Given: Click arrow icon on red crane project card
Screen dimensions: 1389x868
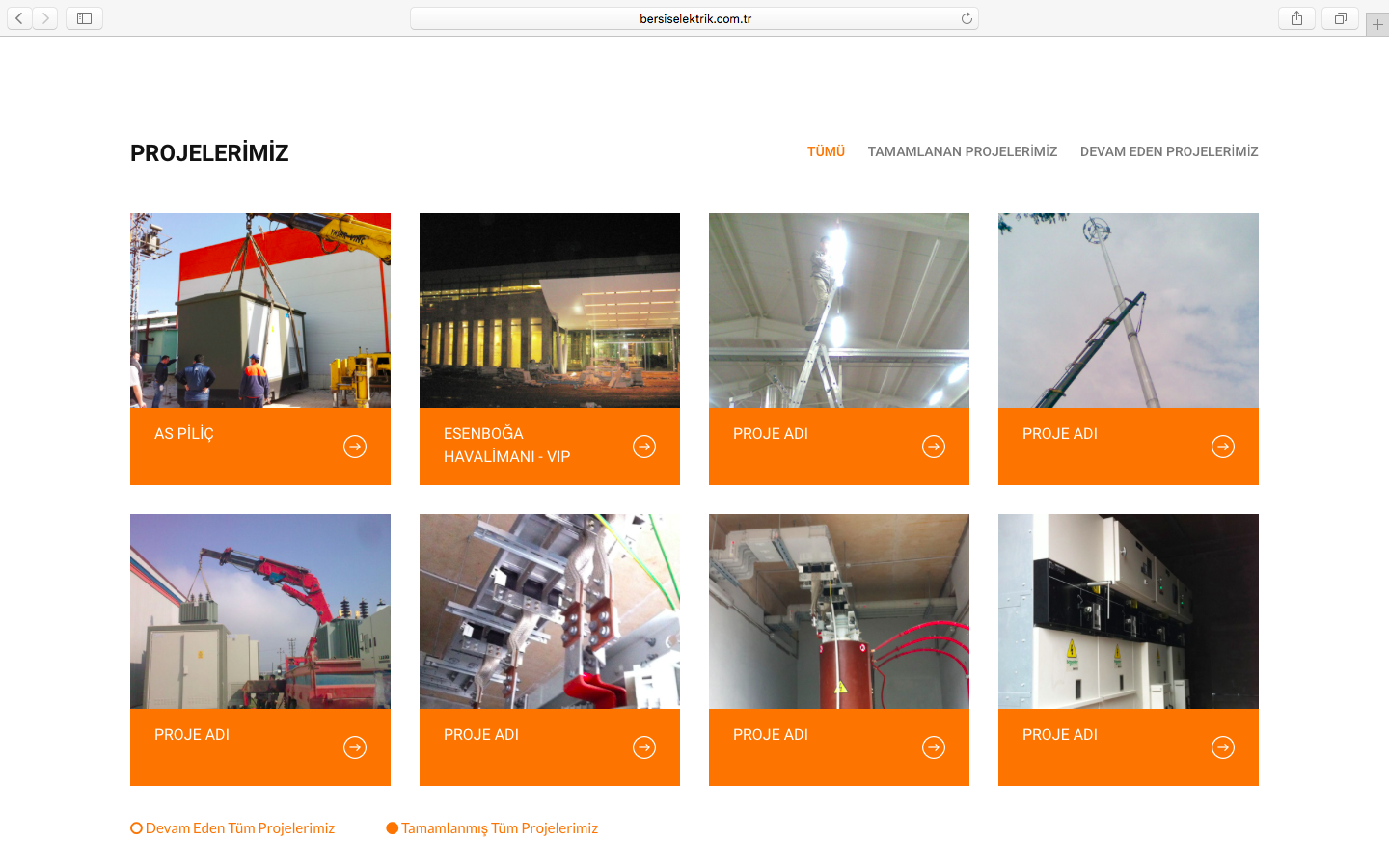Looking at the screenshot, I should pos(355,747).
